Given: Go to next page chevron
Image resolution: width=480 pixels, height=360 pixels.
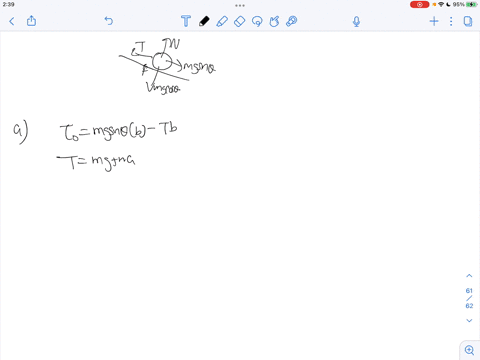Looking at the screenshot, I should point(469,321).
